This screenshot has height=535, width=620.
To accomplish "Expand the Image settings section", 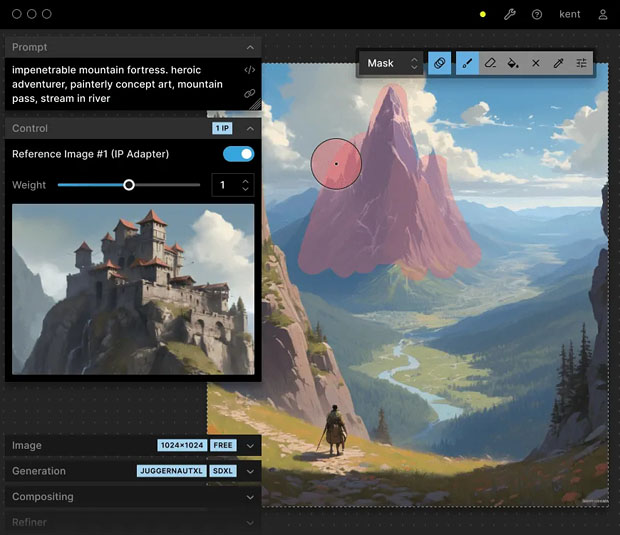I will coord(250,446).
